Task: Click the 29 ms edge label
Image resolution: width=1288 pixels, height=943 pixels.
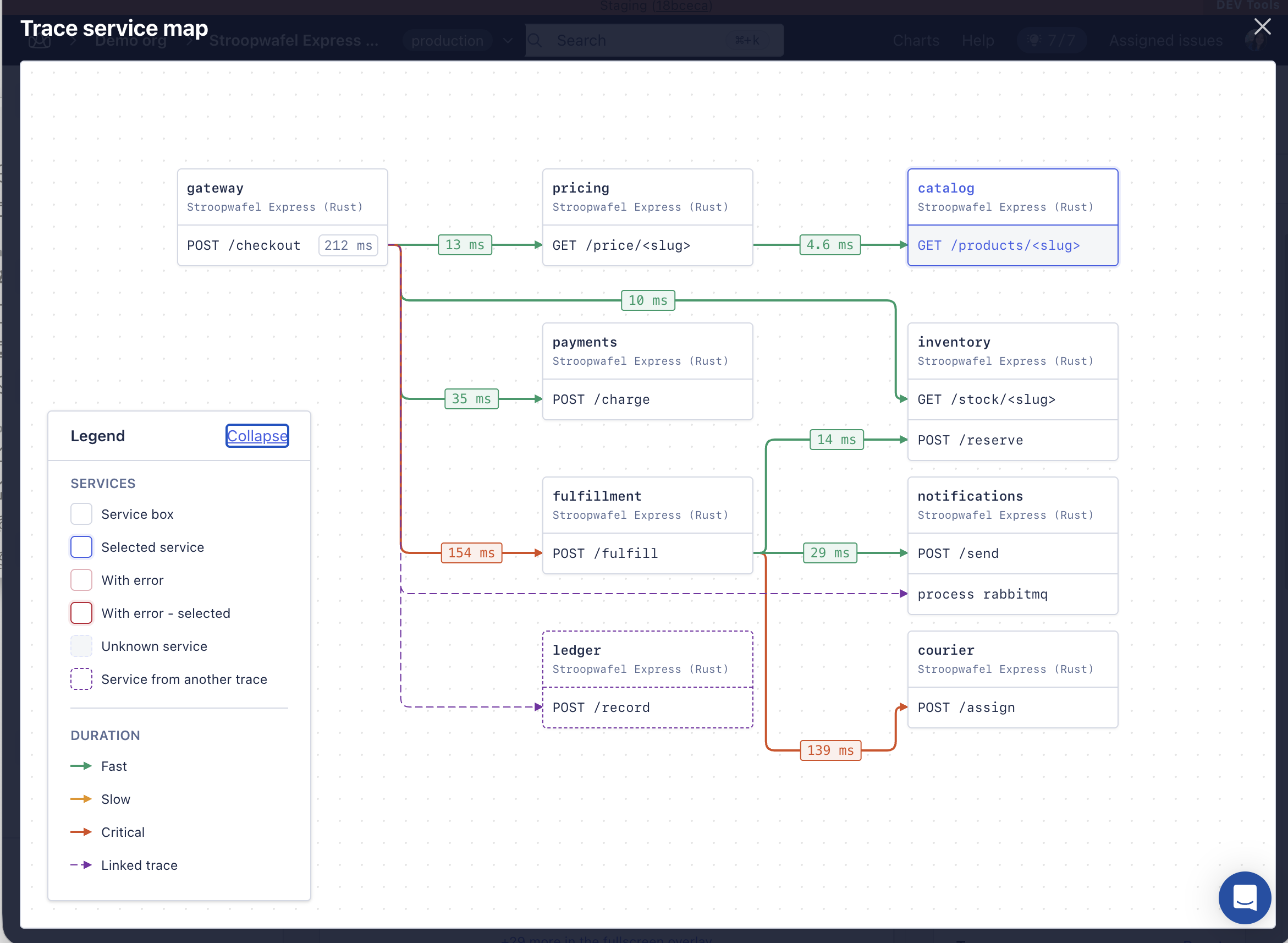Action: pos(830,552)
